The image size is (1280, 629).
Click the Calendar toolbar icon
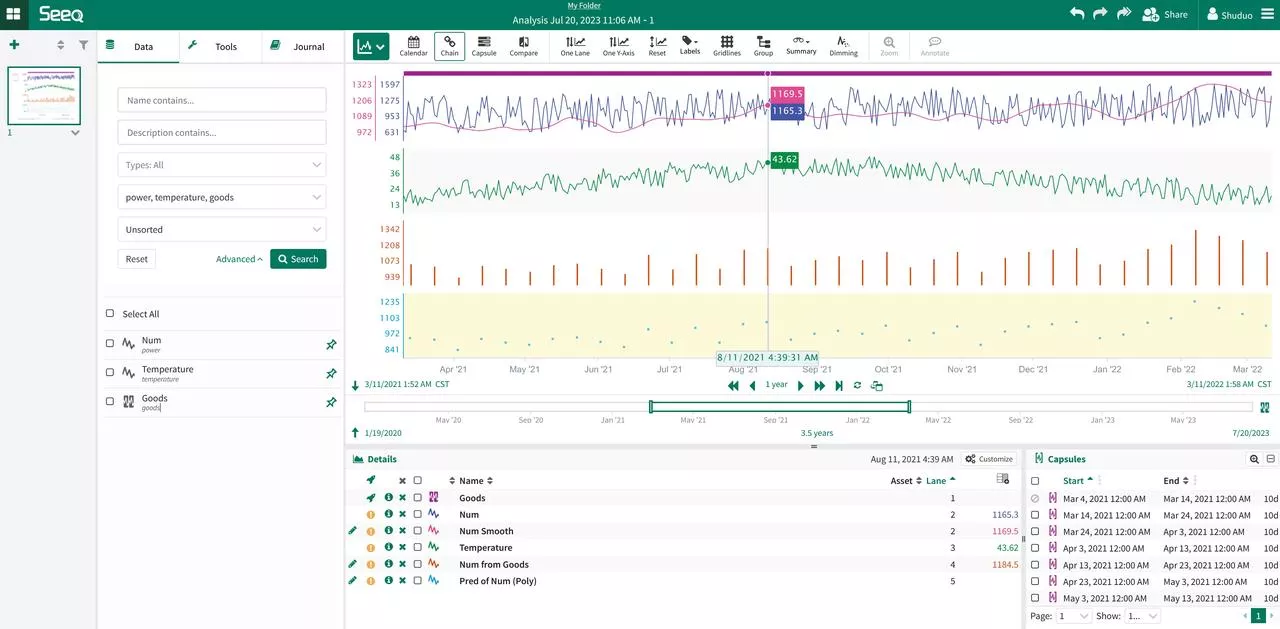413,46
